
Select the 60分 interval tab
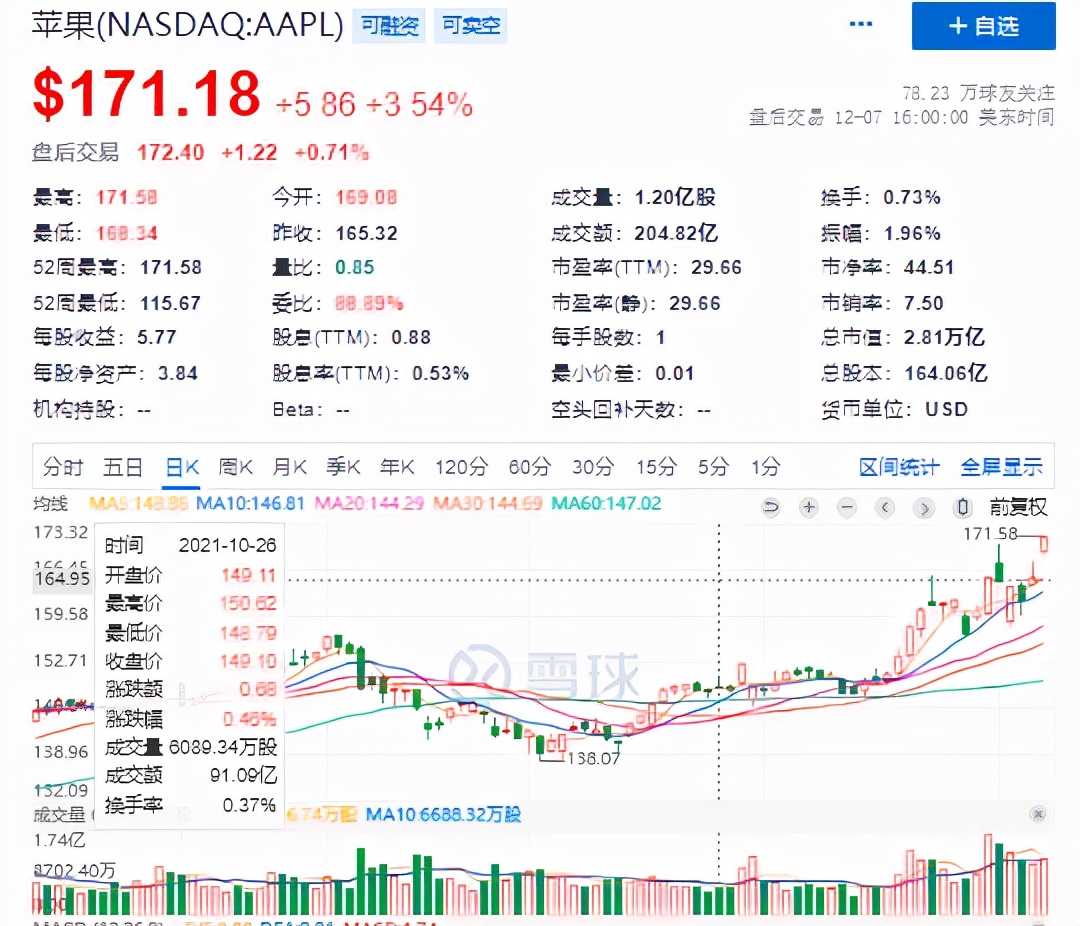pos(529,467)
